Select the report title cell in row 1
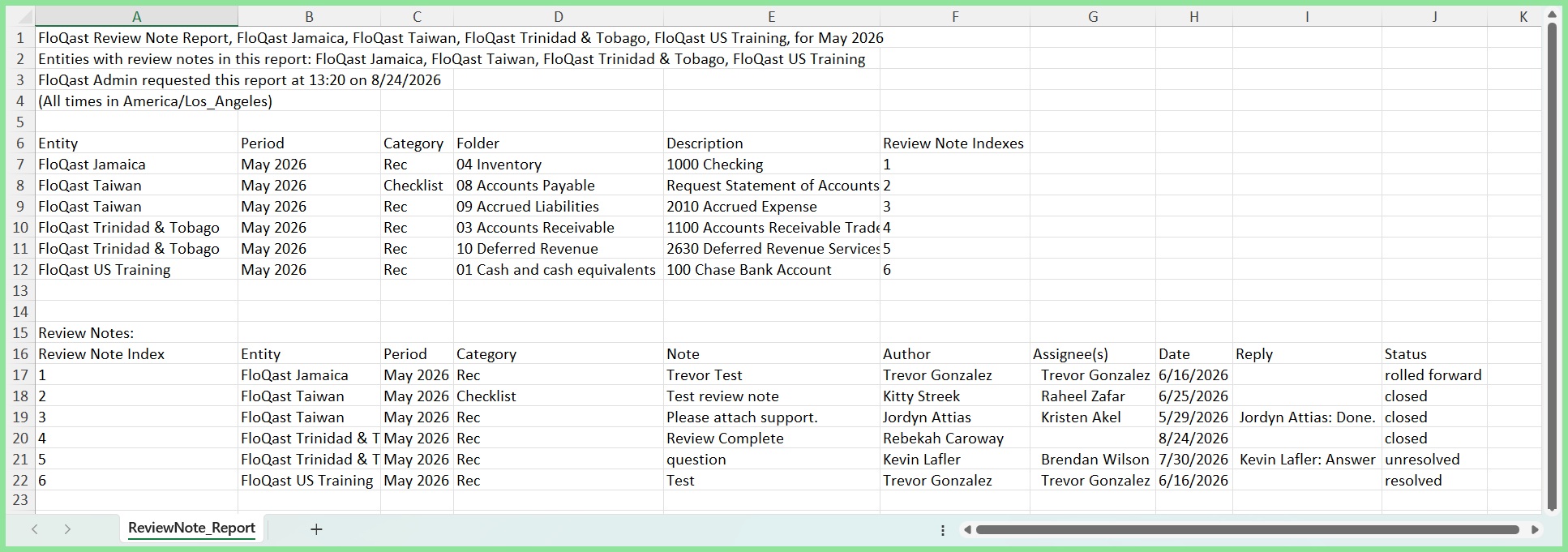Image resolution: width=1568 pixels, height=552 pixels. pos(136,37)
